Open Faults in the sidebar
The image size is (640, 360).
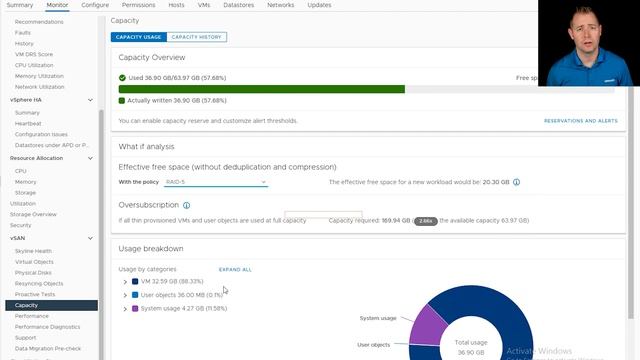coord(23,33)
